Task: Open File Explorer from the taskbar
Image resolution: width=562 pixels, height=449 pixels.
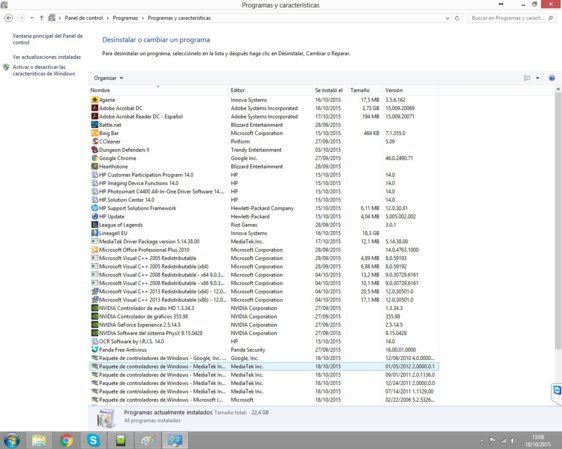Action: pos(39,440)
